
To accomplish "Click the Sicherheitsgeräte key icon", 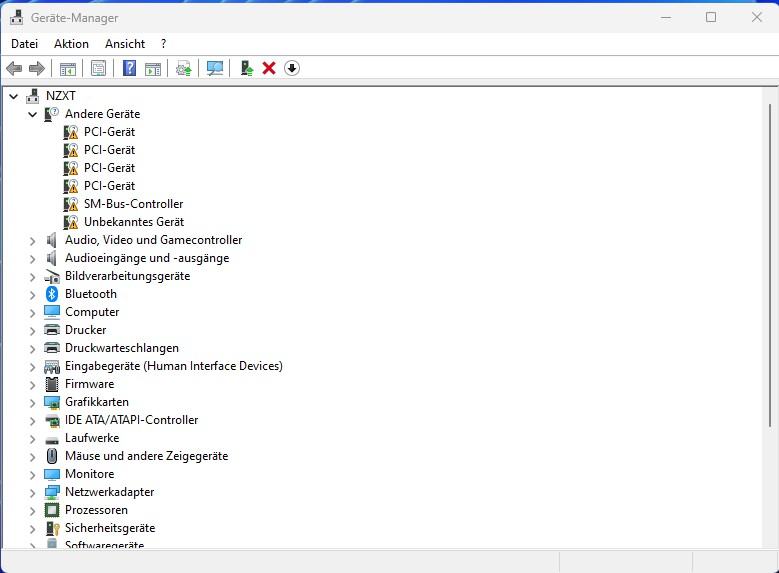I will coord(52,528).
